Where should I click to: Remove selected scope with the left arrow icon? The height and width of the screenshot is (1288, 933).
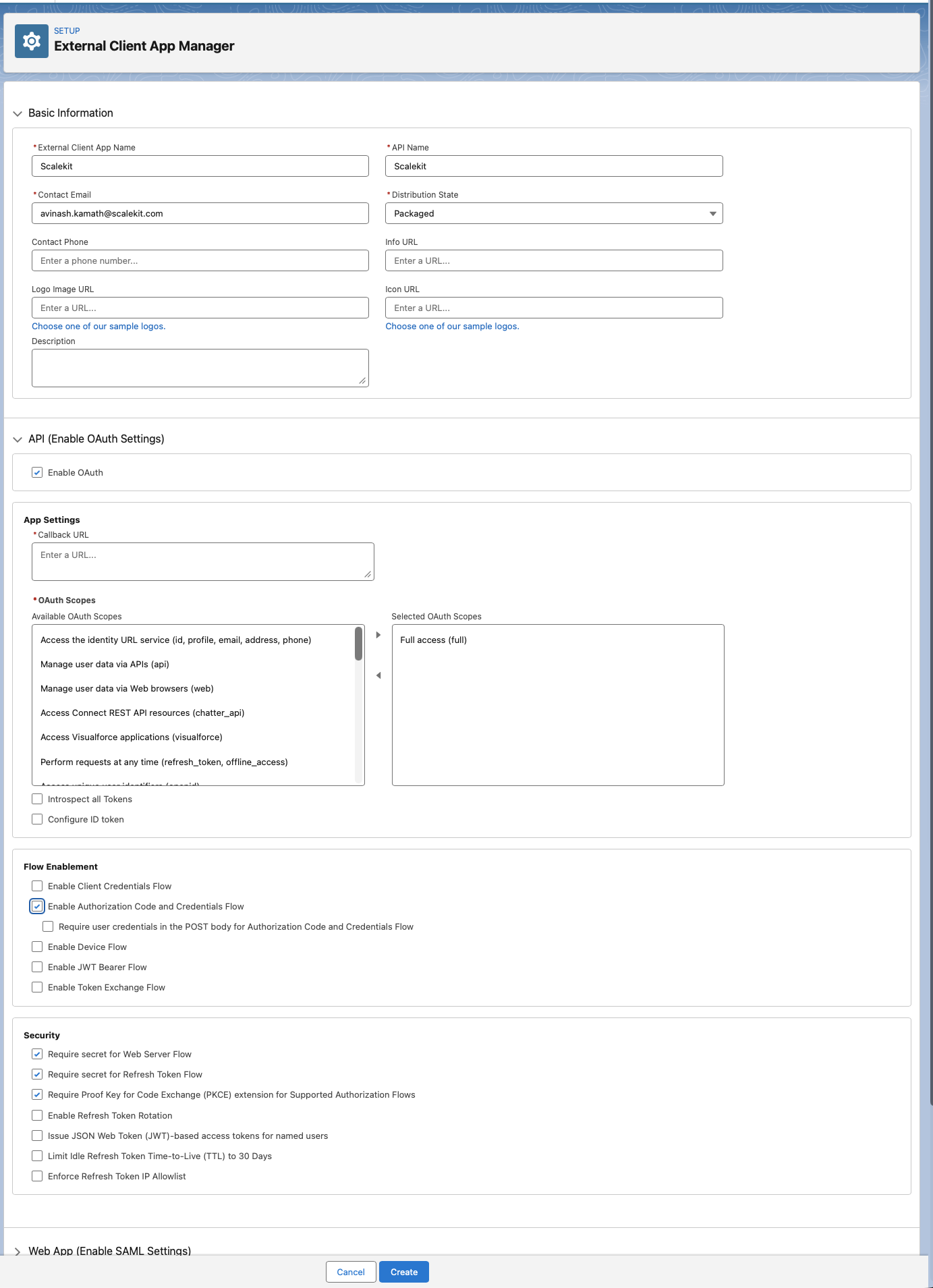click(378, 675)
